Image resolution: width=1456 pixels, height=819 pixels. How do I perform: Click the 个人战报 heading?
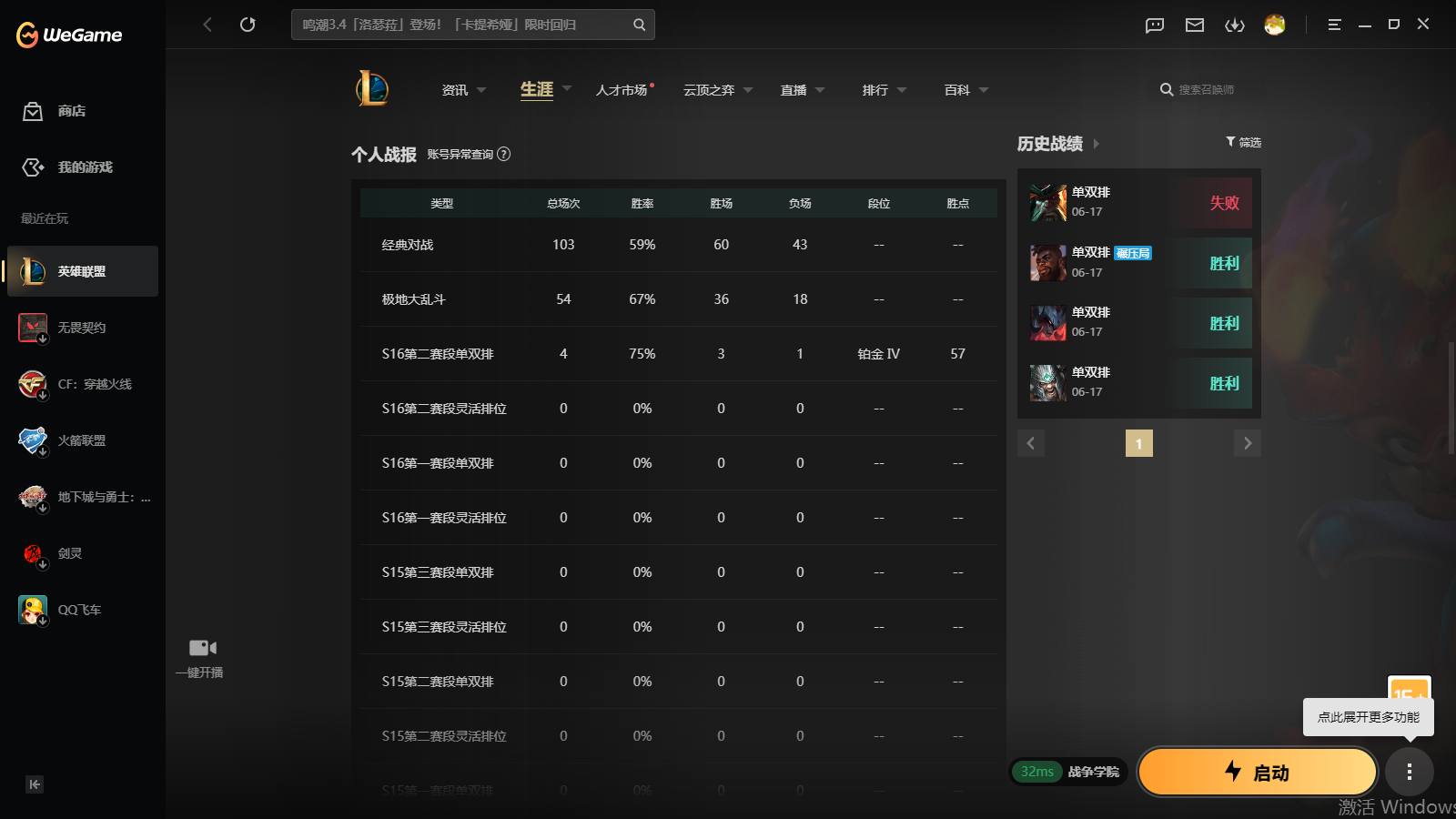pos(384,155)
